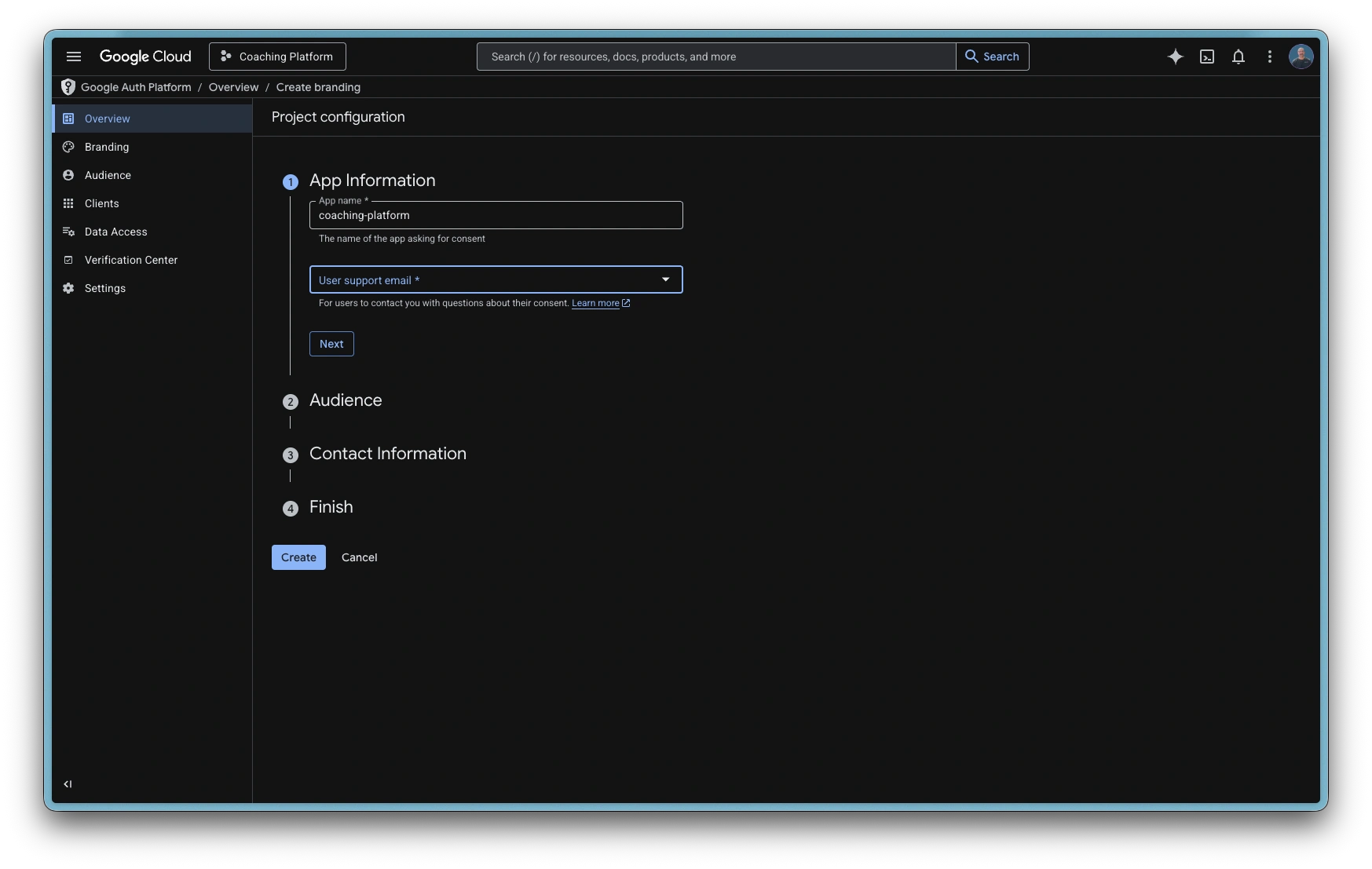Expand the Contact Information step
The width and height of the screenshot is (1372, 869).
(387, 454)
